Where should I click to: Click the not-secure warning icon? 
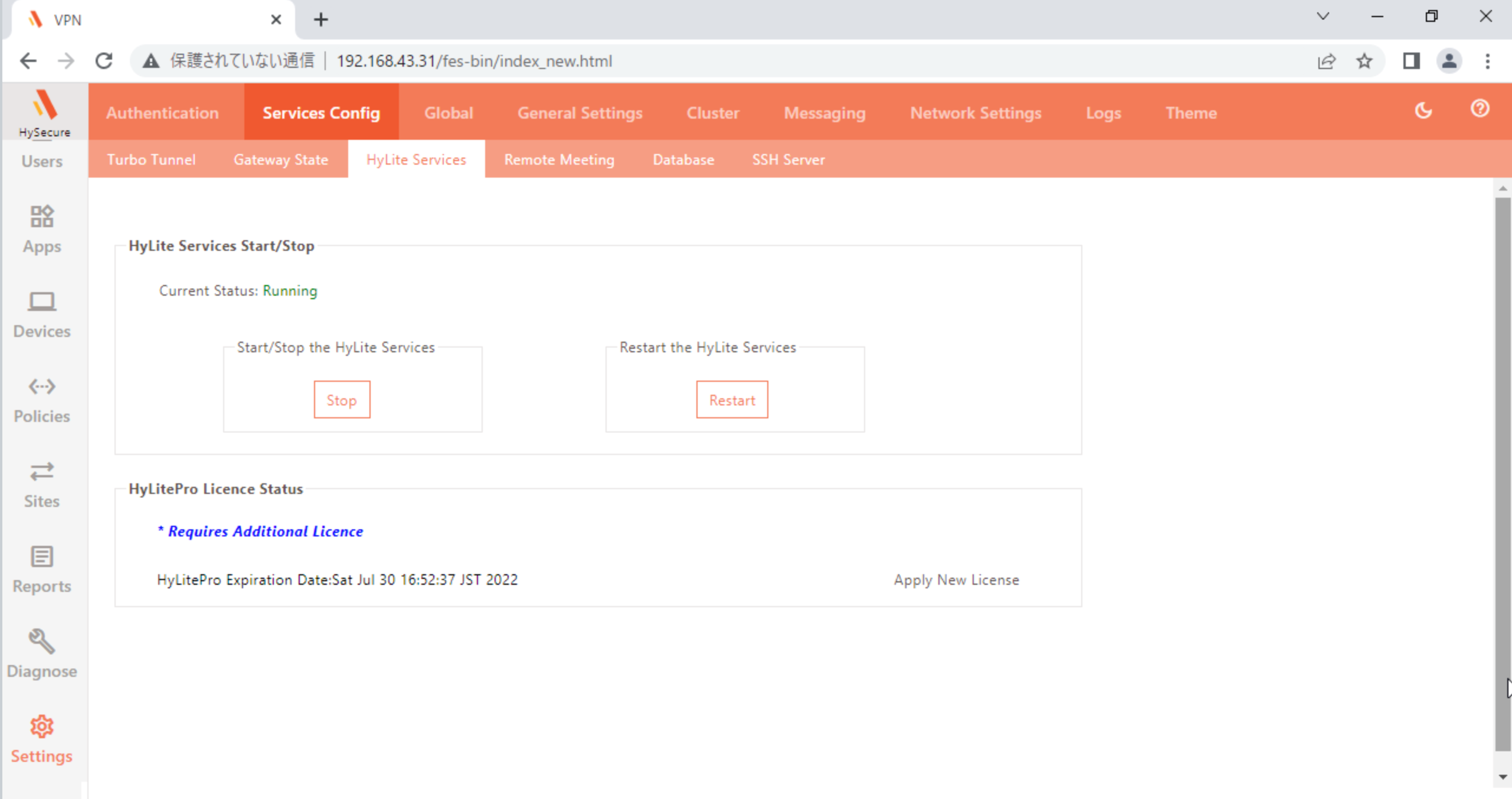point(151,61)
